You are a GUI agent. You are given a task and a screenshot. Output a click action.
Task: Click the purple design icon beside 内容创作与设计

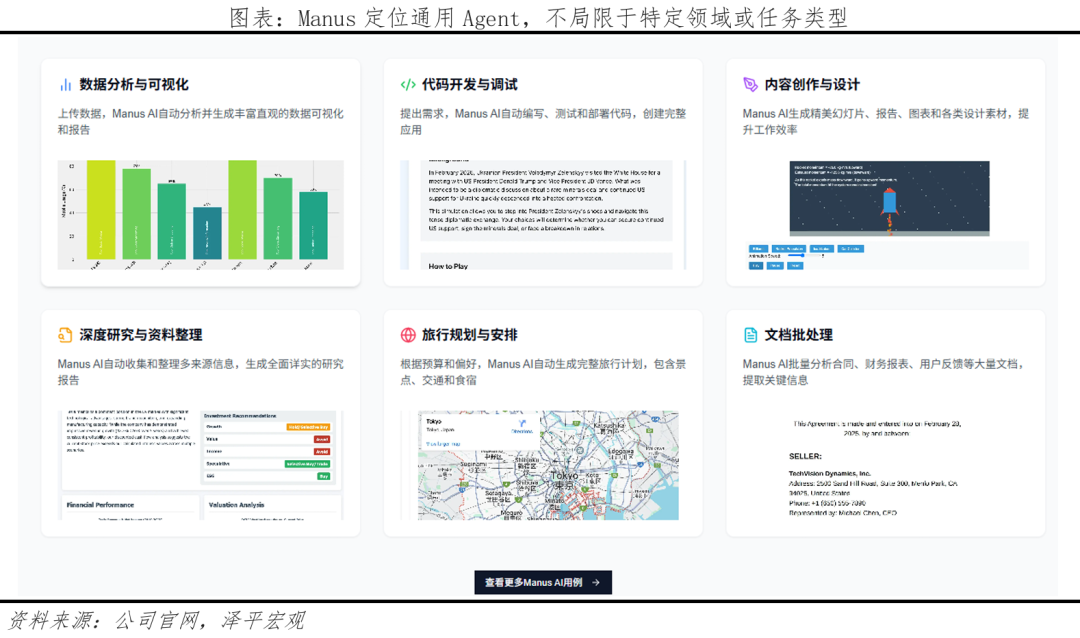click(751, 85)
